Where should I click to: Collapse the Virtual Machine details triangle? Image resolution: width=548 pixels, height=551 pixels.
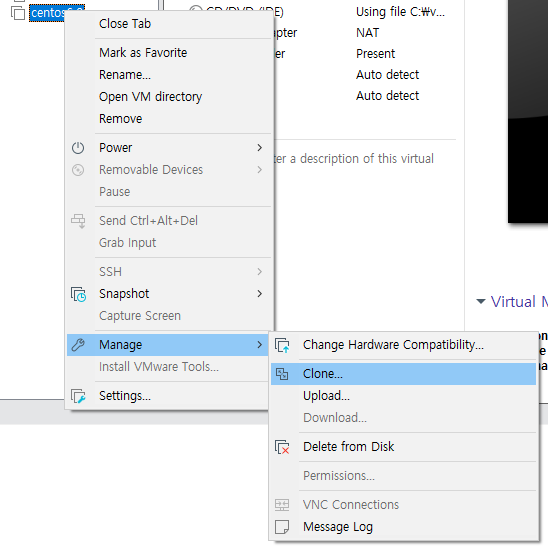click(481, 302)
